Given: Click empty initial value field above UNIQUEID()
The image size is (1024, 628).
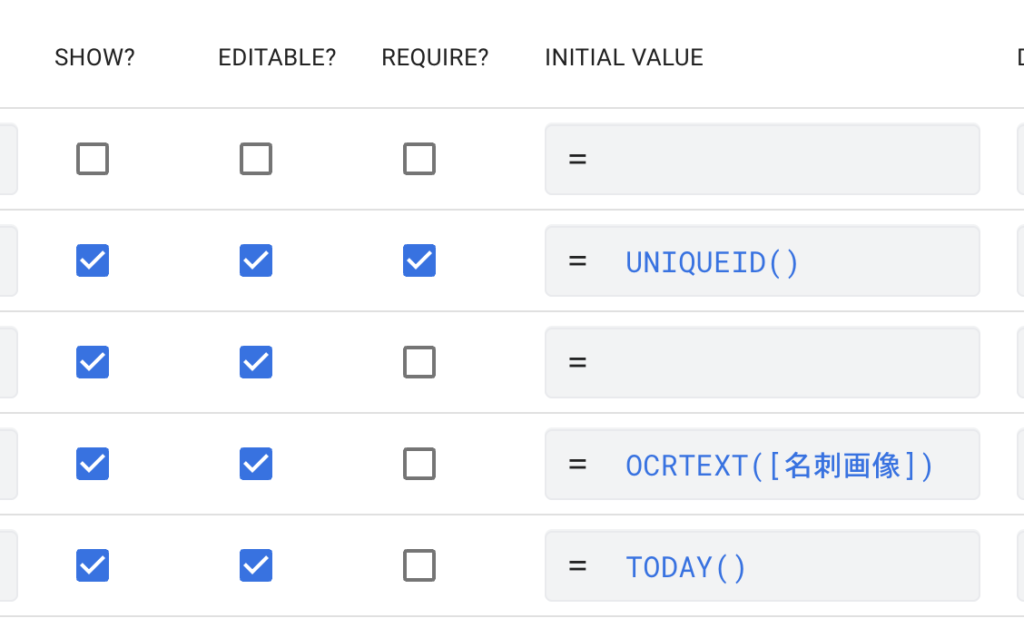Looking at the screenshot, I should pos(762,160).
